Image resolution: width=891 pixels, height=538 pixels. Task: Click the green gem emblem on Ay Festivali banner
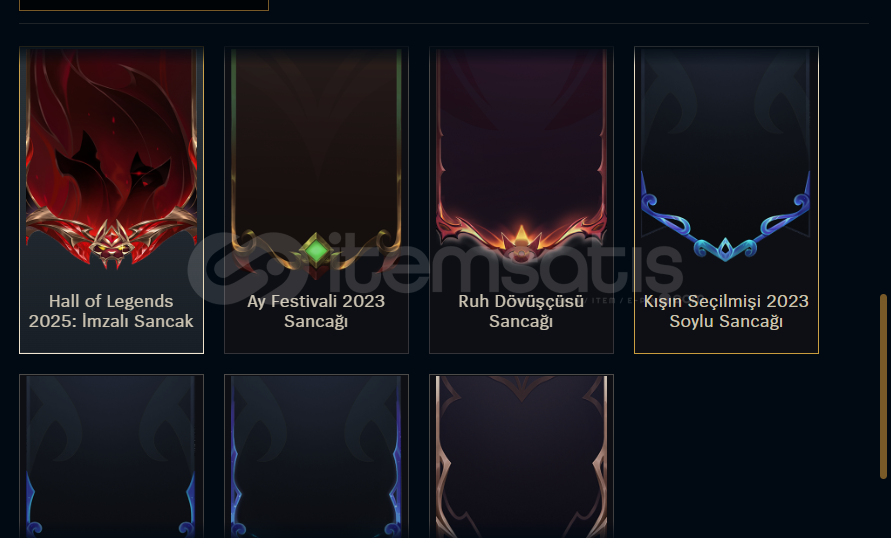pyautogui.click(x=317, y=251)
